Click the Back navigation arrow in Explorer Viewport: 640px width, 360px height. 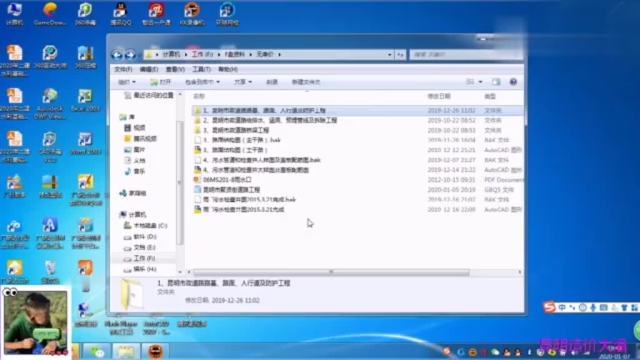point(117,54)
